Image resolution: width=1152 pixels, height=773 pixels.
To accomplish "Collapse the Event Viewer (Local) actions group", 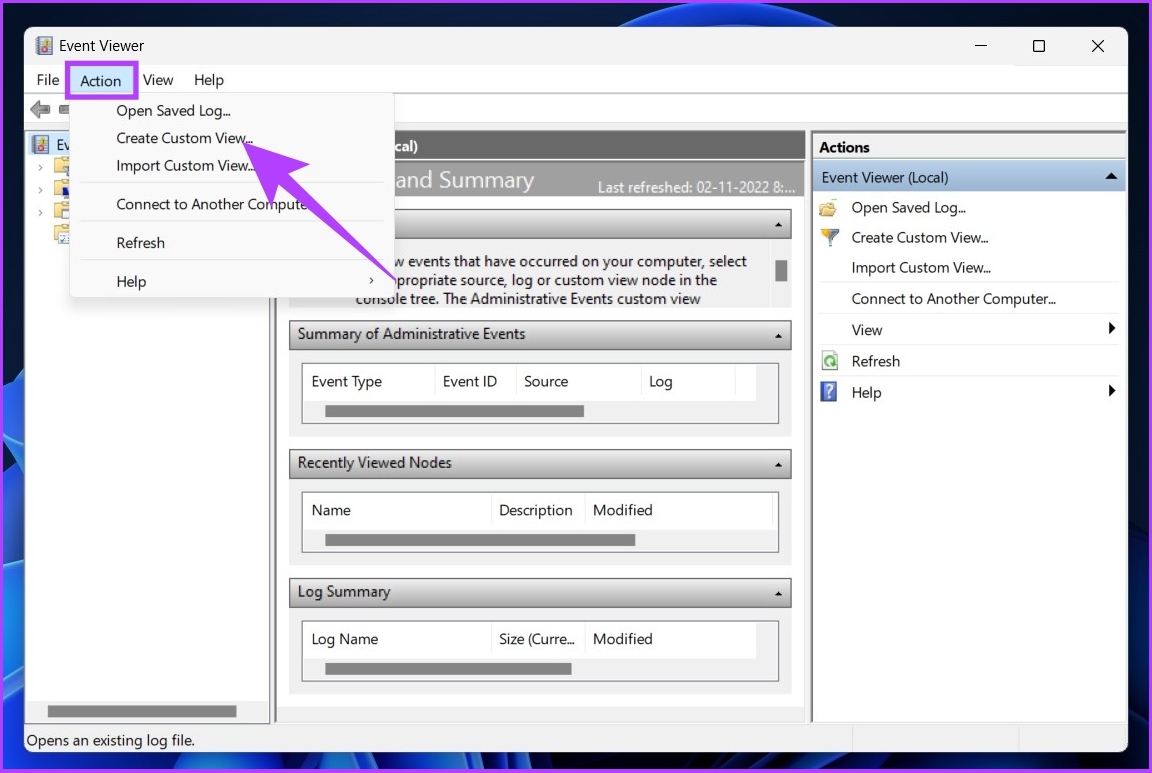I will tap(1110, 177).
